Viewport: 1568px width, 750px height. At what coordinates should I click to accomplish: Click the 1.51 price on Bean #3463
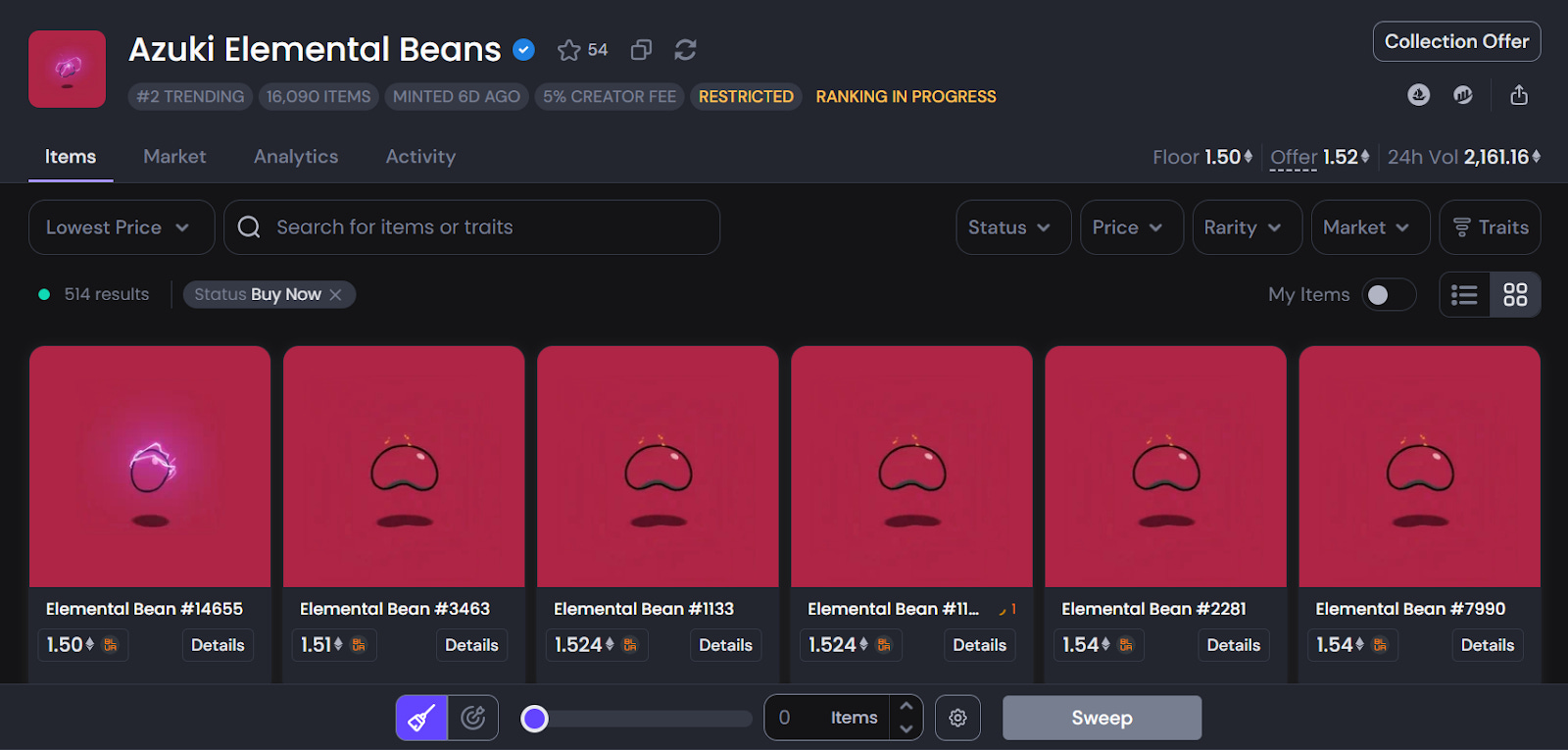click(321, 645)
